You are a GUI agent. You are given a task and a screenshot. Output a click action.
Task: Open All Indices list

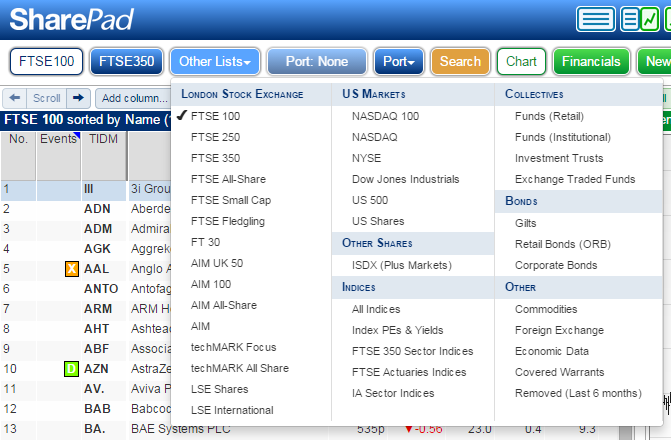coord(376,309)
